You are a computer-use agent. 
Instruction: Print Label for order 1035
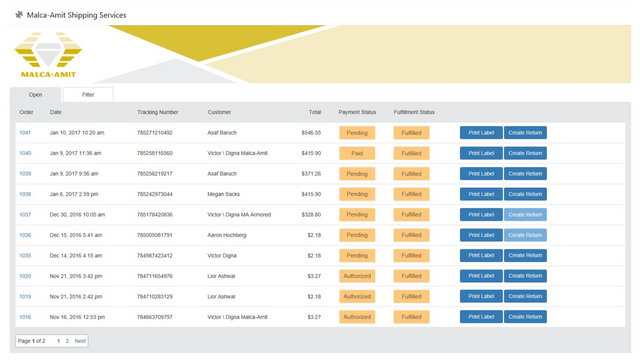click(x=481, y=256)
